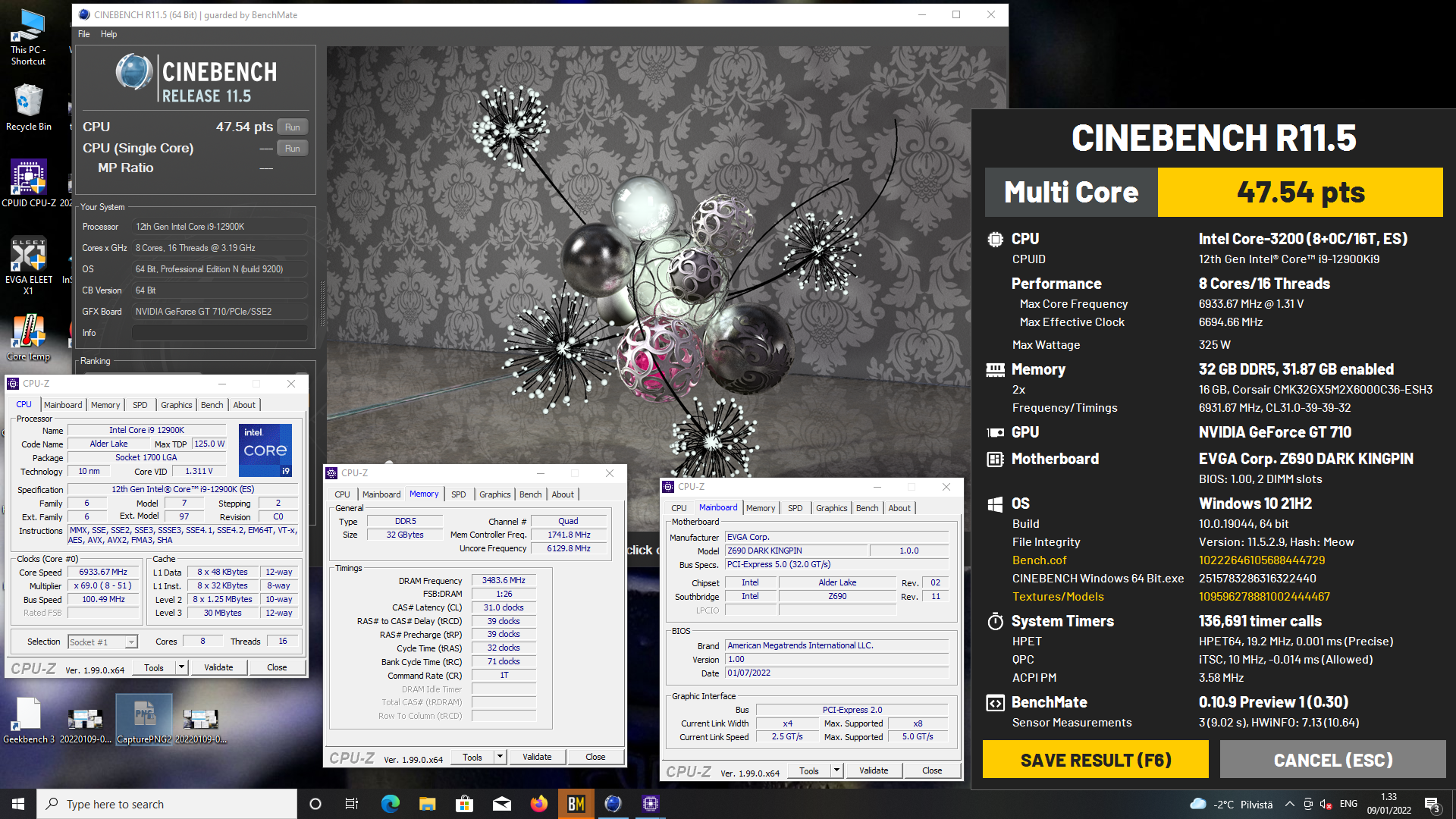Open Tools dropdown arrow in middle CPU-Z
The image size is (1456, 819).
click(500, 757)
